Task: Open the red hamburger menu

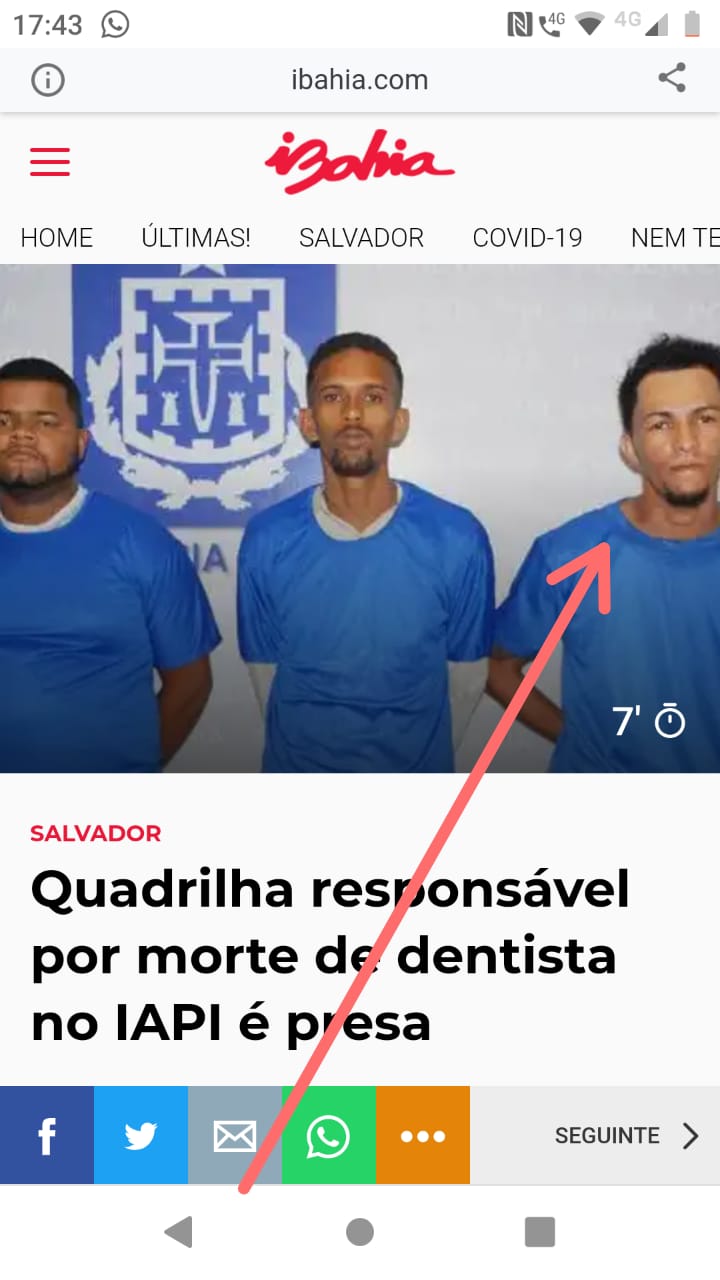Action: pyautogui.click(x=50, y=161)
